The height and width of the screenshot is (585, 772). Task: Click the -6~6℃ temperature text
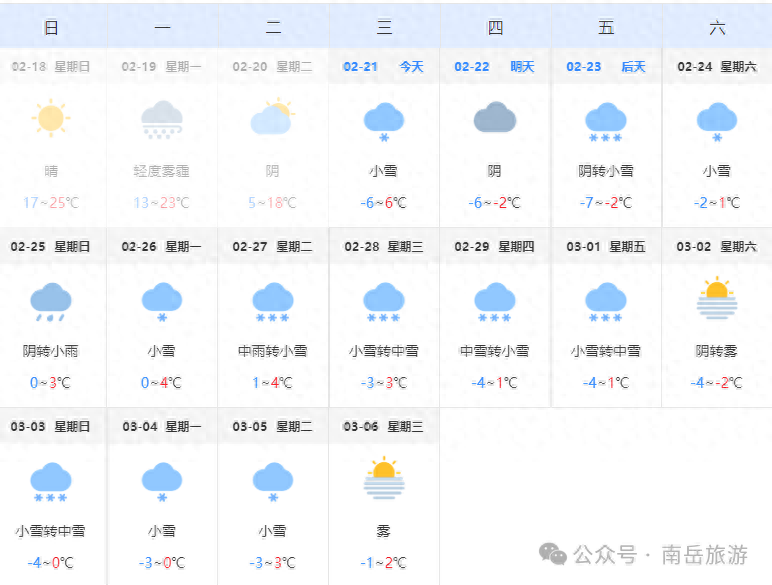(384, 202)
